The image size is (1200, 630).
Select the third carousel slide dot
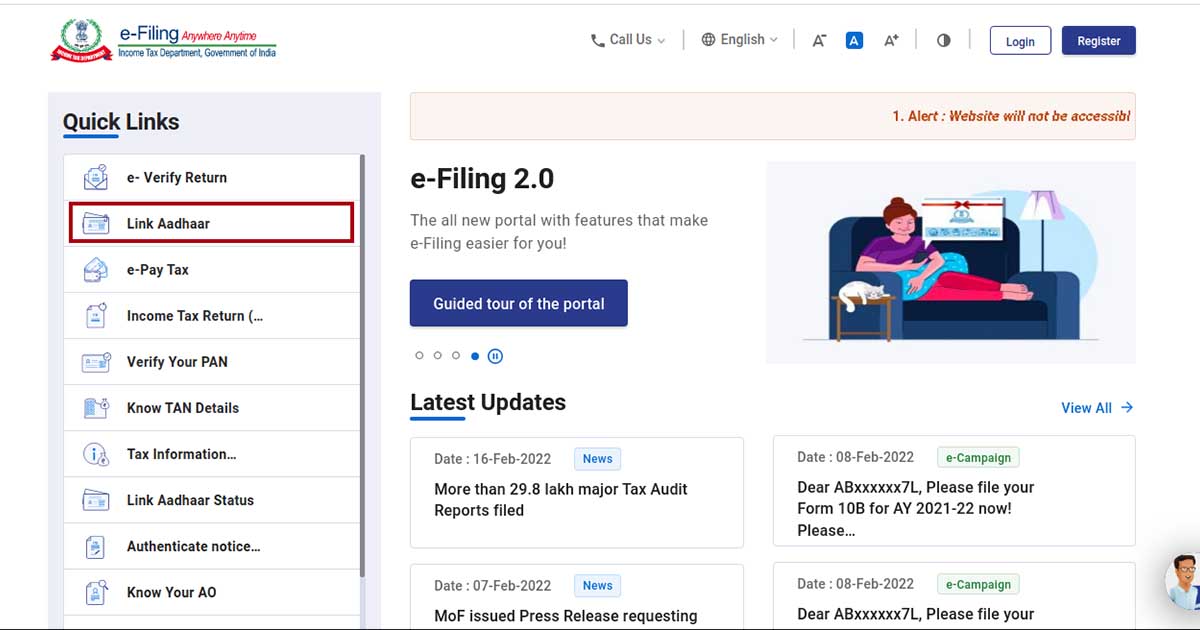coord(456,356)
